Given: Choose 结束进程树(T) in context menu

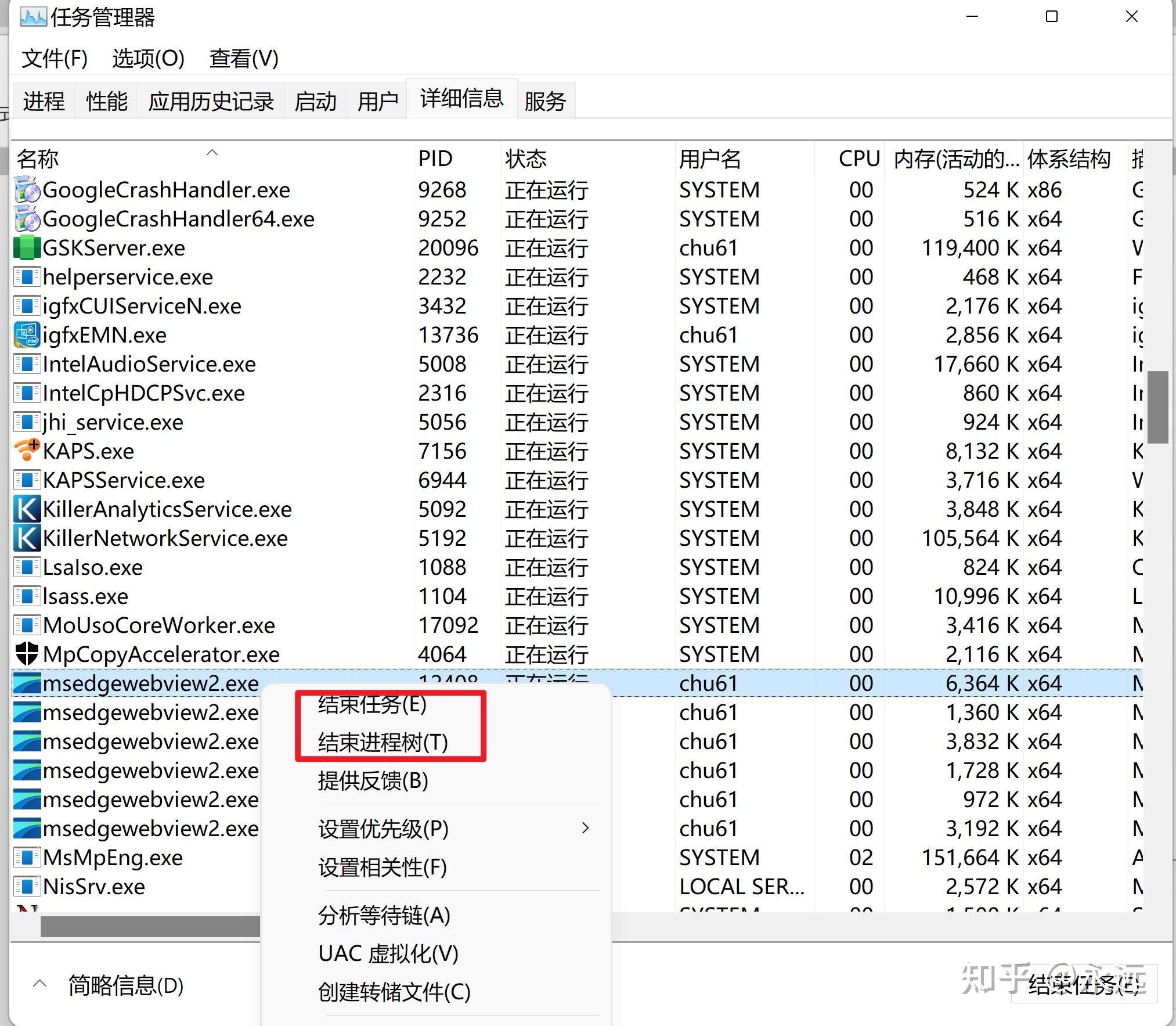Looking at the screenshot, I should [383, 743].
